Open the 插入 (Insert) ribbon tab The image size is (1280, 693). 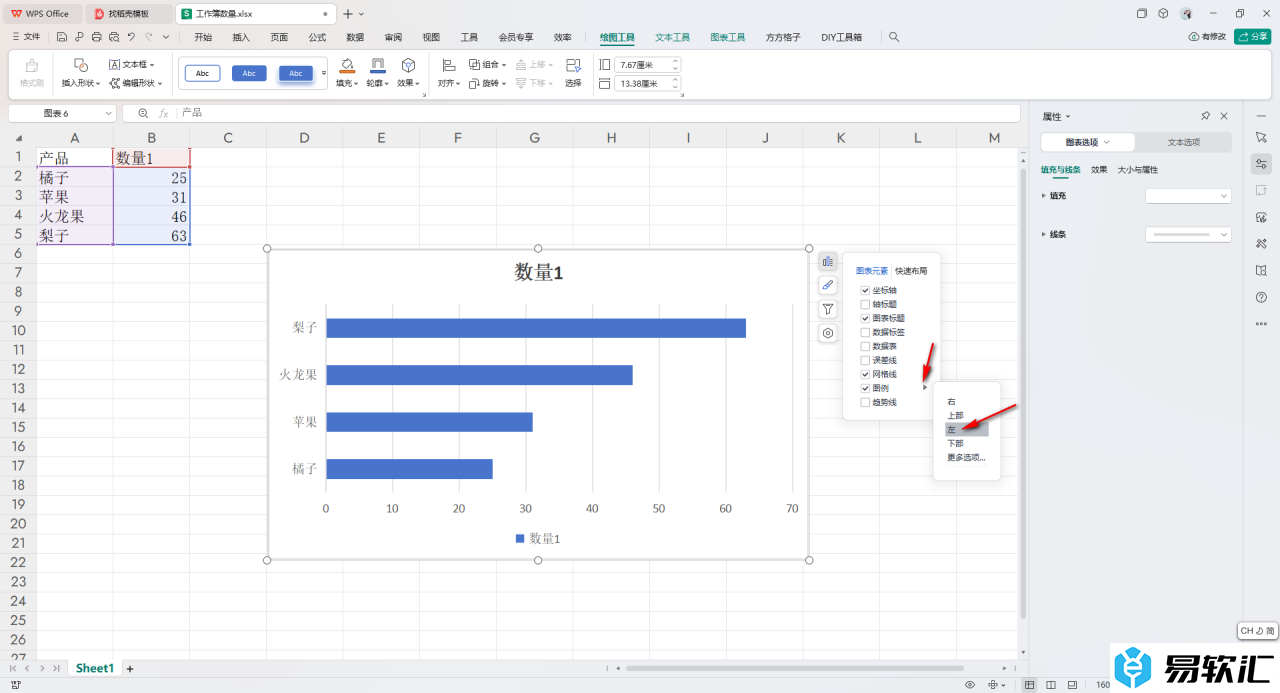[x=241, y=37]
